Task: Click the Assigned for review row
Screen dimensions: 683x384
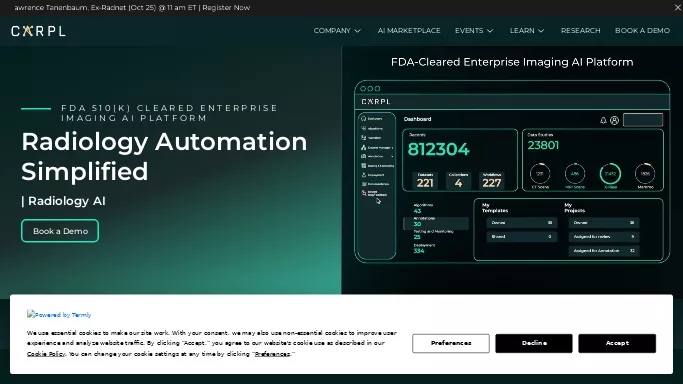Action: click(x=604, y=236)
